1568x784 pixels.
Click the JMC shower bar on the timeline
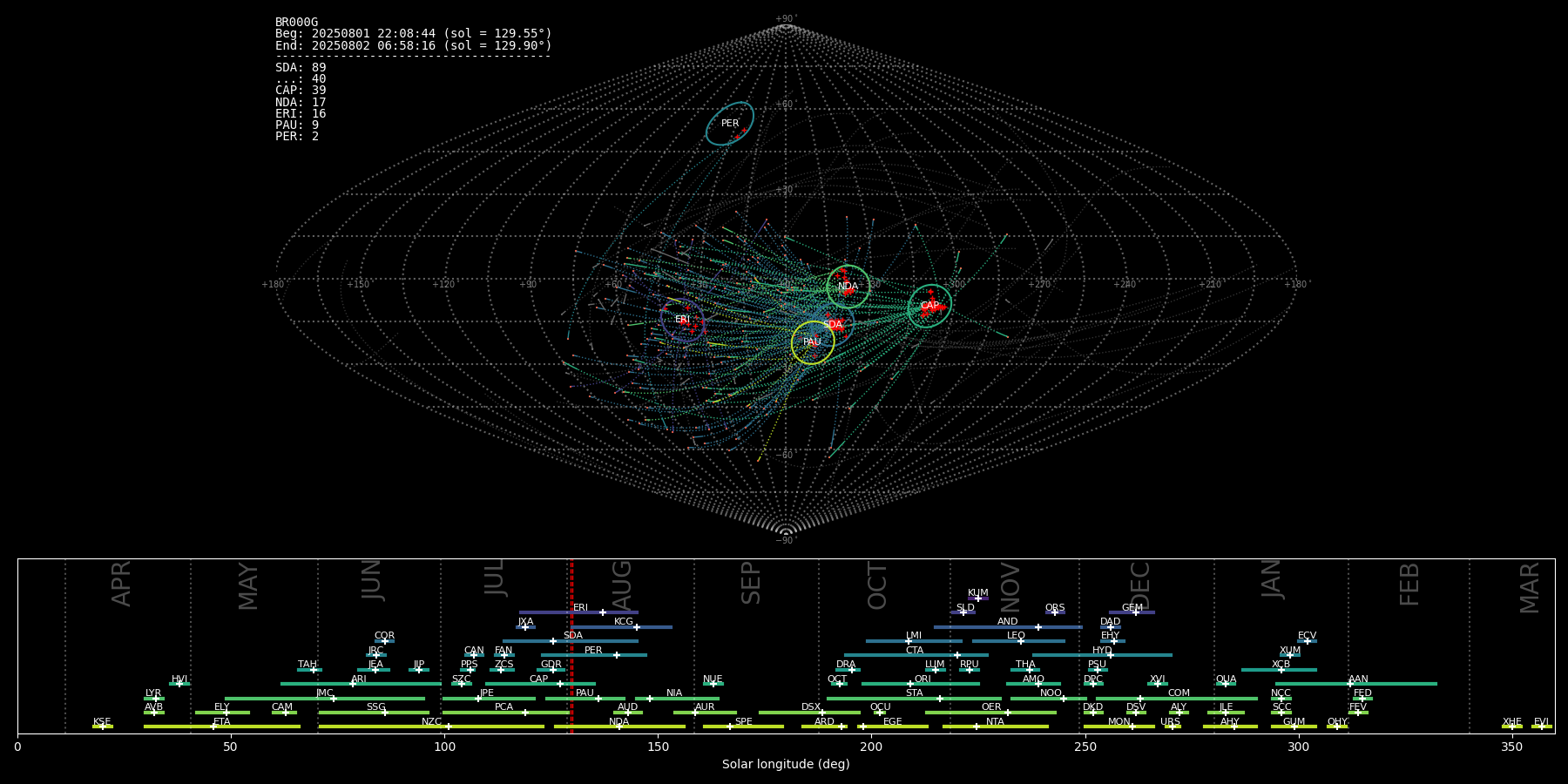click(325, 698)
